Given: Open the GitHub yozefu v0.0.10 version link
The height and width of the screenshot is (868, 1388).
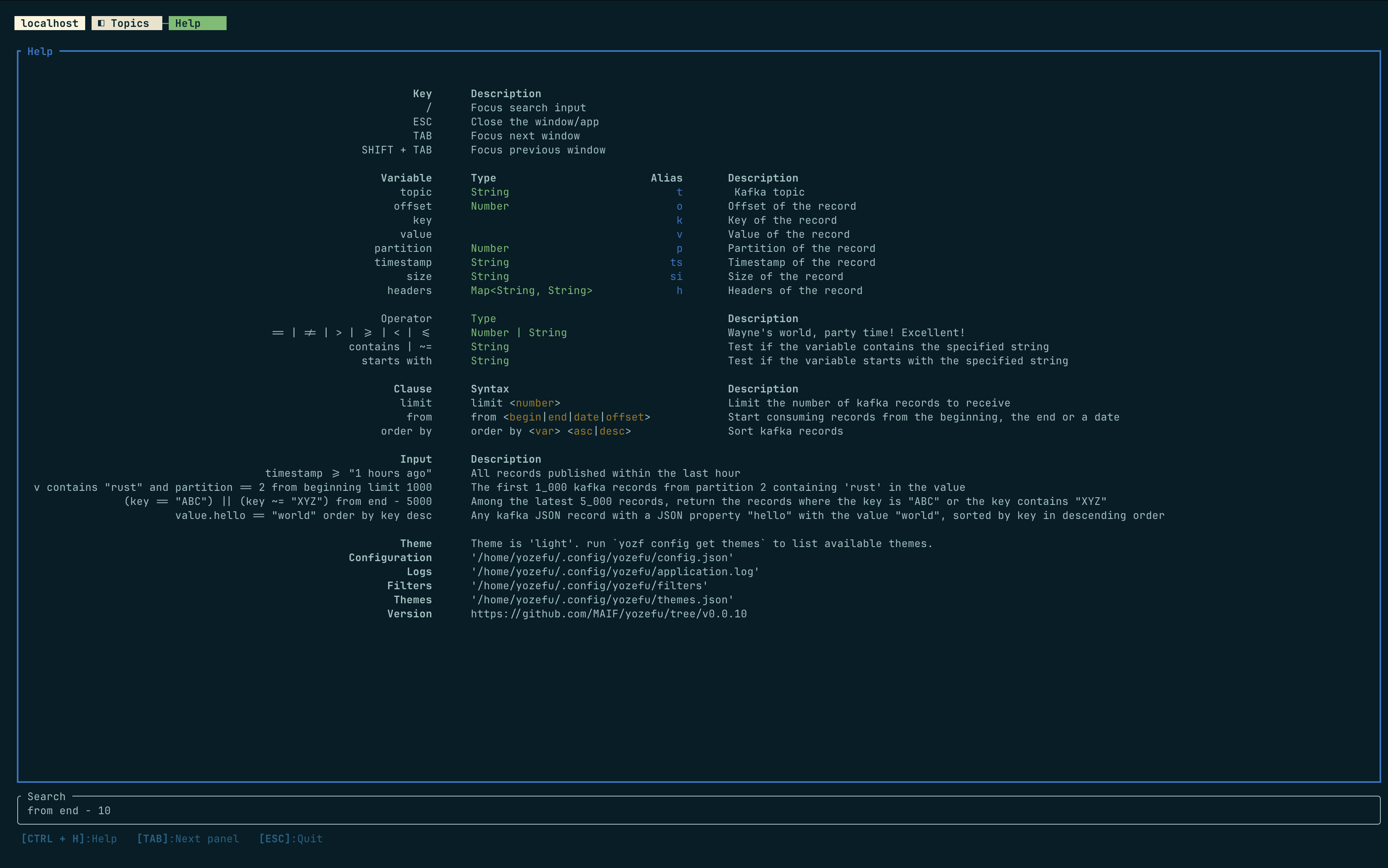Looking at the screenshot, I should (609, 614).
